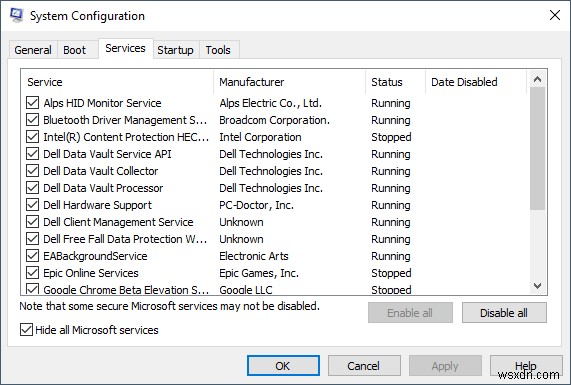The width and height of the screenshot is (571, 385).
Task: Close the System Configuration window
Action: click(x=555, y=15)
